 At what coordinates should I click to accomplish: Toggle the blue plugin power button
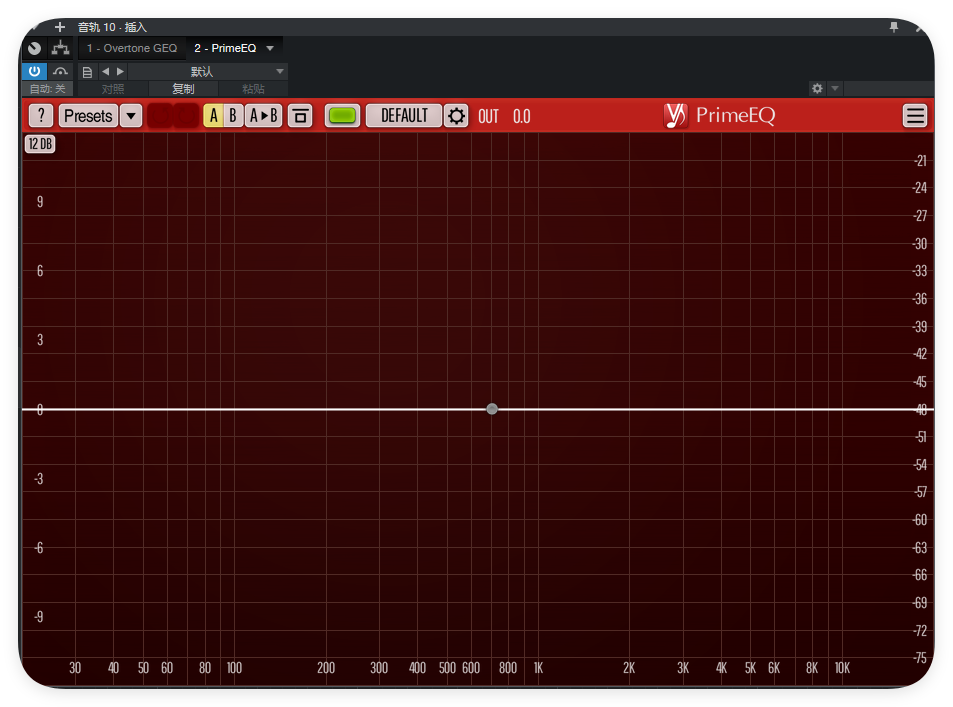click(x=35, y=71)
